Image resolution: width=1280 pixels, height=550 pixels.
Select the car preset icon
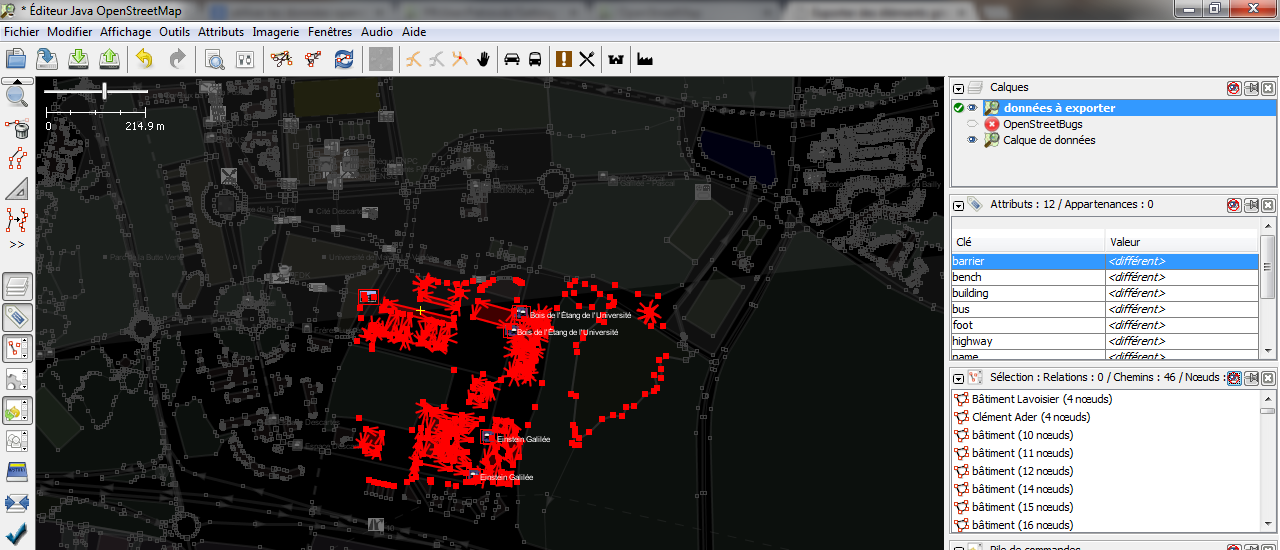pos(512,59)
